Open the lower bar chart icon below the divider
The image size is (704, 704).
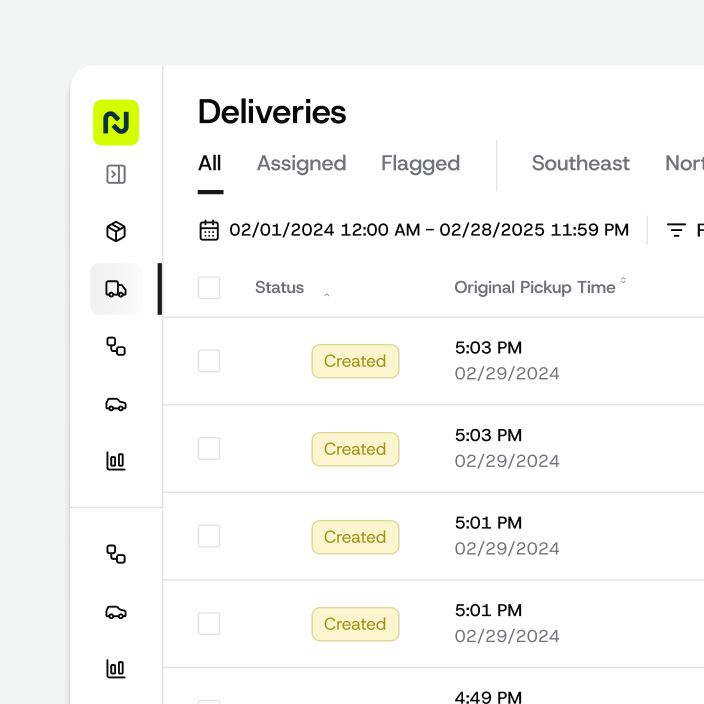tap(116, 669)
